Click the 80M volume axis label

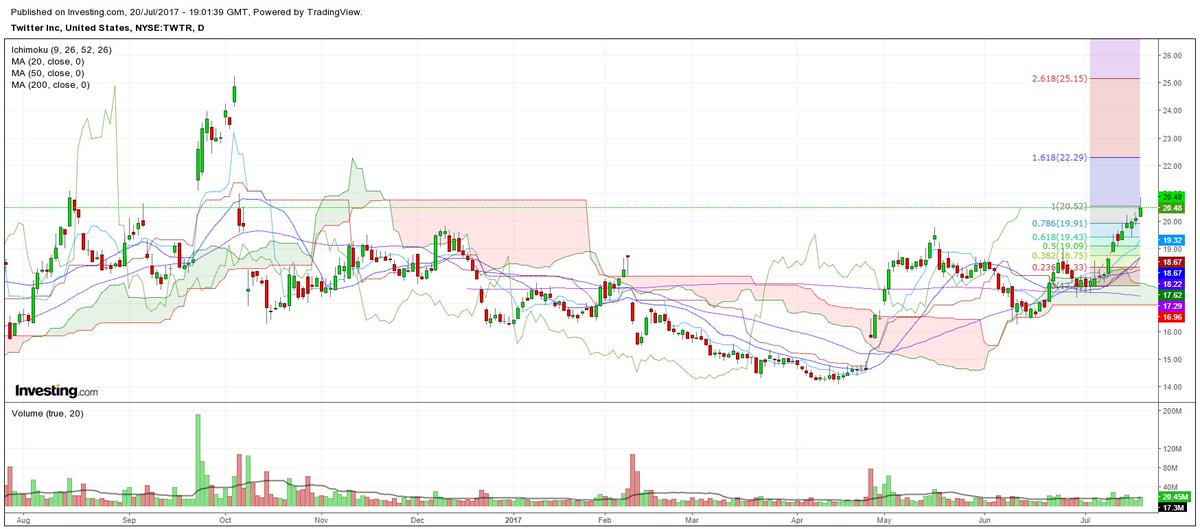1170,467
